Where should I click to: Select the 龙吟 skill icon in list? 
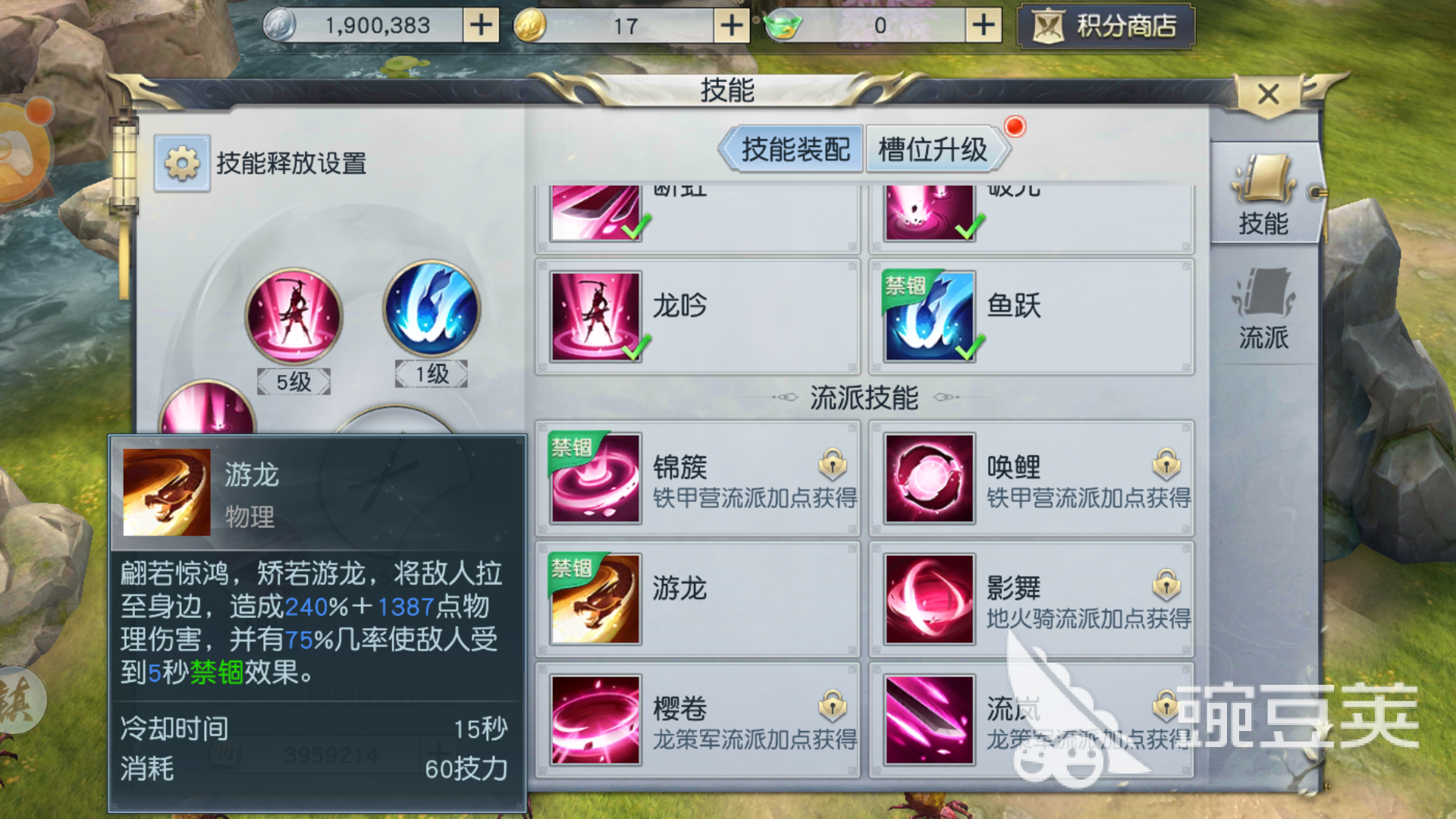coord(596,317)
